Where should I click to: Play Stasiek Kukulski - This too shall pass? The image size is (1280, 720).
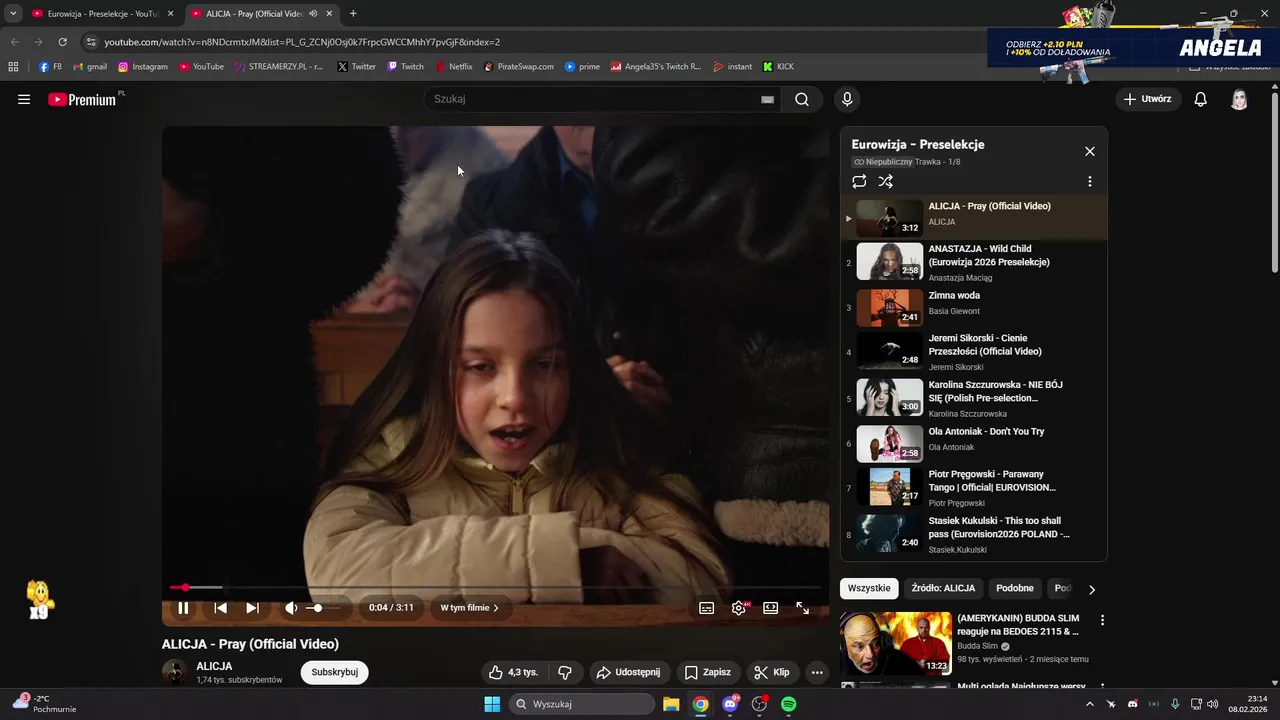point(973,534)
